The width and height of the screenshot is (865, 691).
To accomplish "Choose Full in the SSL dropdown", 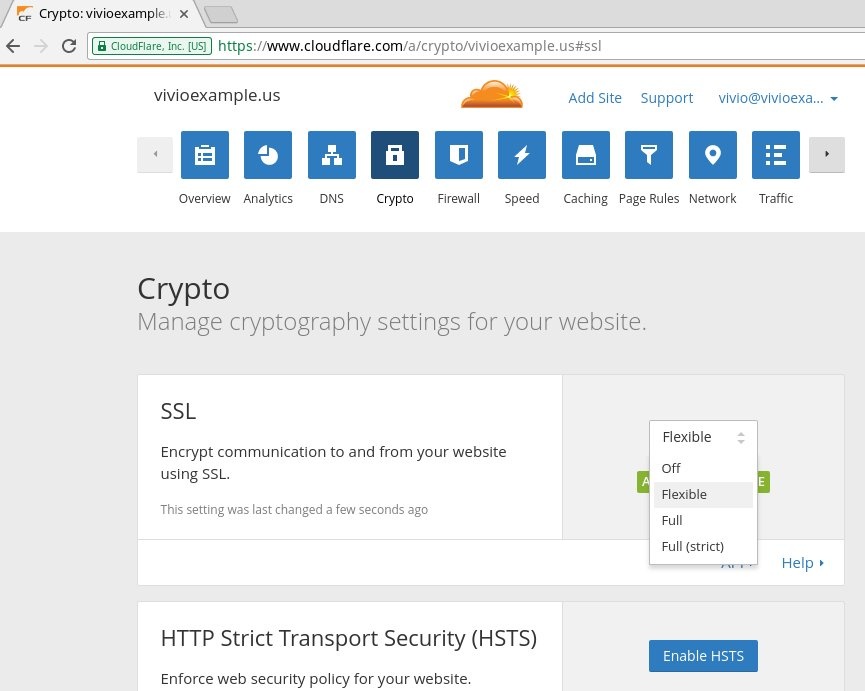I will (703, 521).
